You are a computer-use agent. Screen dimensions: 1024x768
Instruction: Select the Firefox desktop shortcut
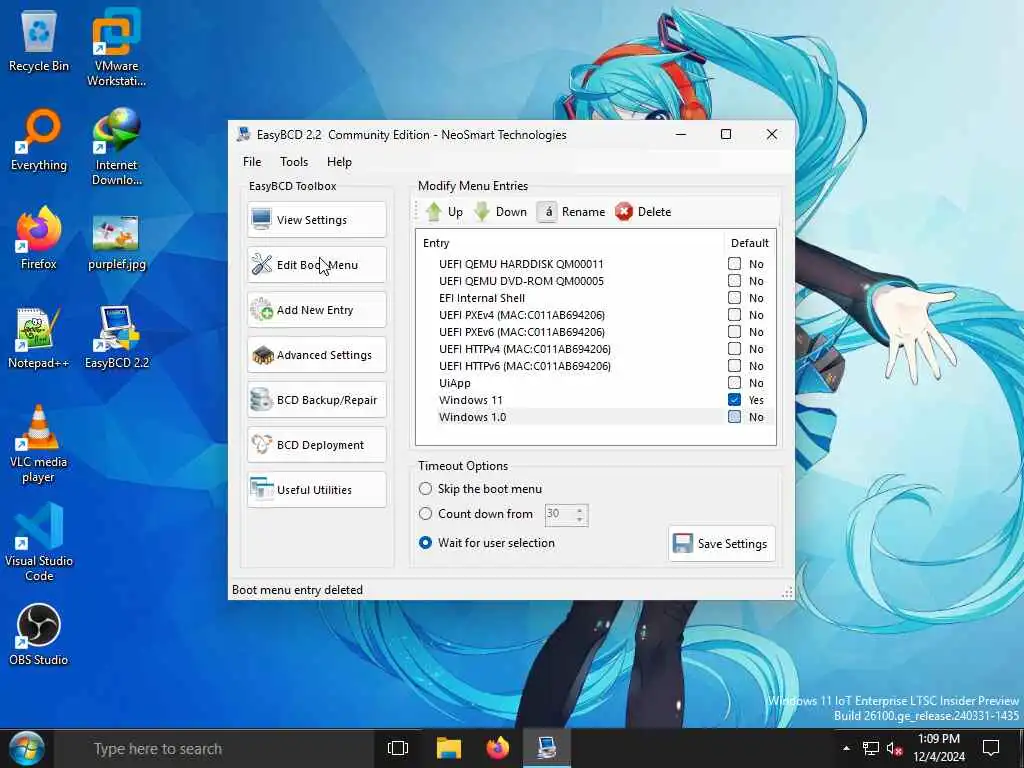point(39,240)
